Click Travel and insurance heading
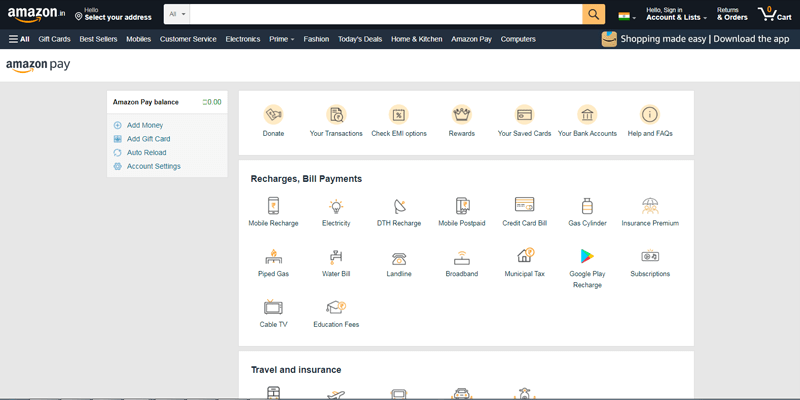 (x=296, y=370)
